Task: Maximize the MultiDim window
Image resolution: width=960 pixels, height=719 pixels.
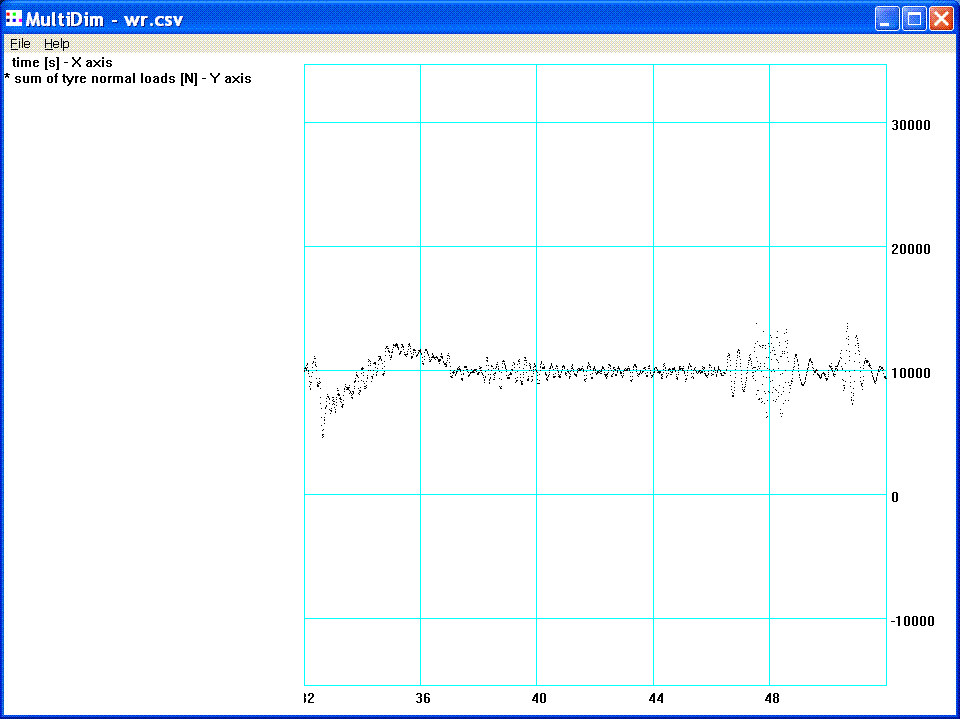Action: pos(914,19)
